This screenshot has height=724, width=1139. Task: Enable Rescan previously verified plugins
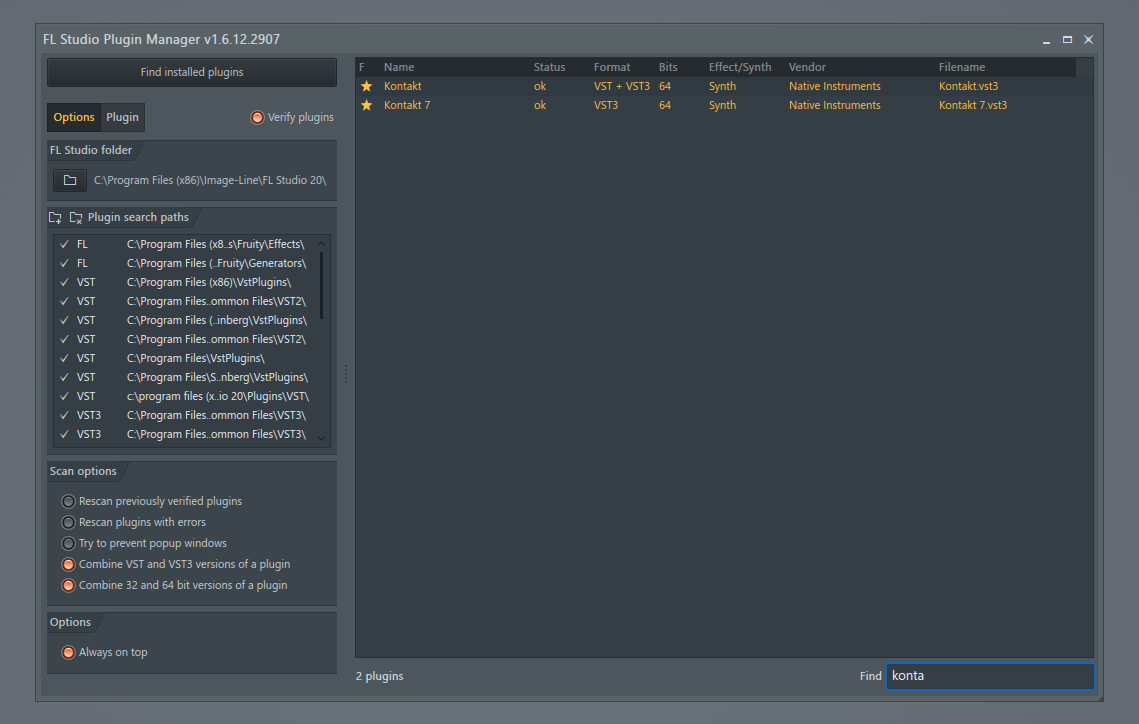coord(68,501)
